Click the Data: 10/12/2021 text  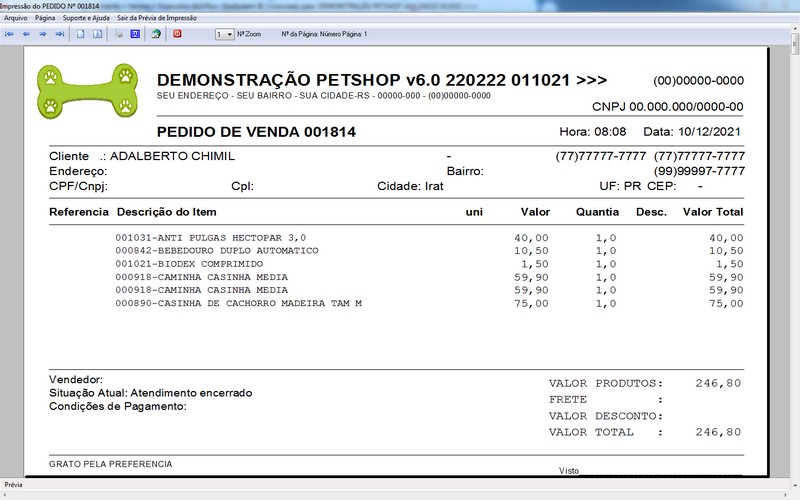pos(691,132)
